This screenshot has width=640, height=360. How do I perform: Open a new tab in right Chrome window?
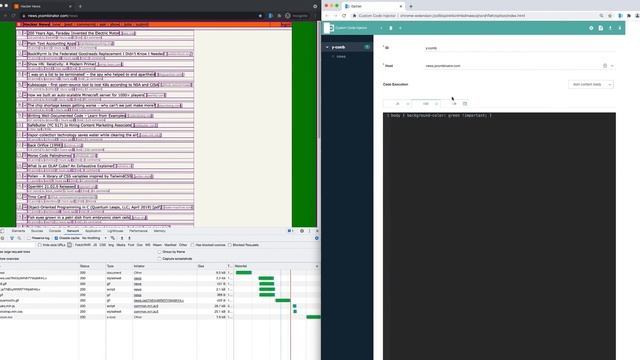click(x=411, y=6)
